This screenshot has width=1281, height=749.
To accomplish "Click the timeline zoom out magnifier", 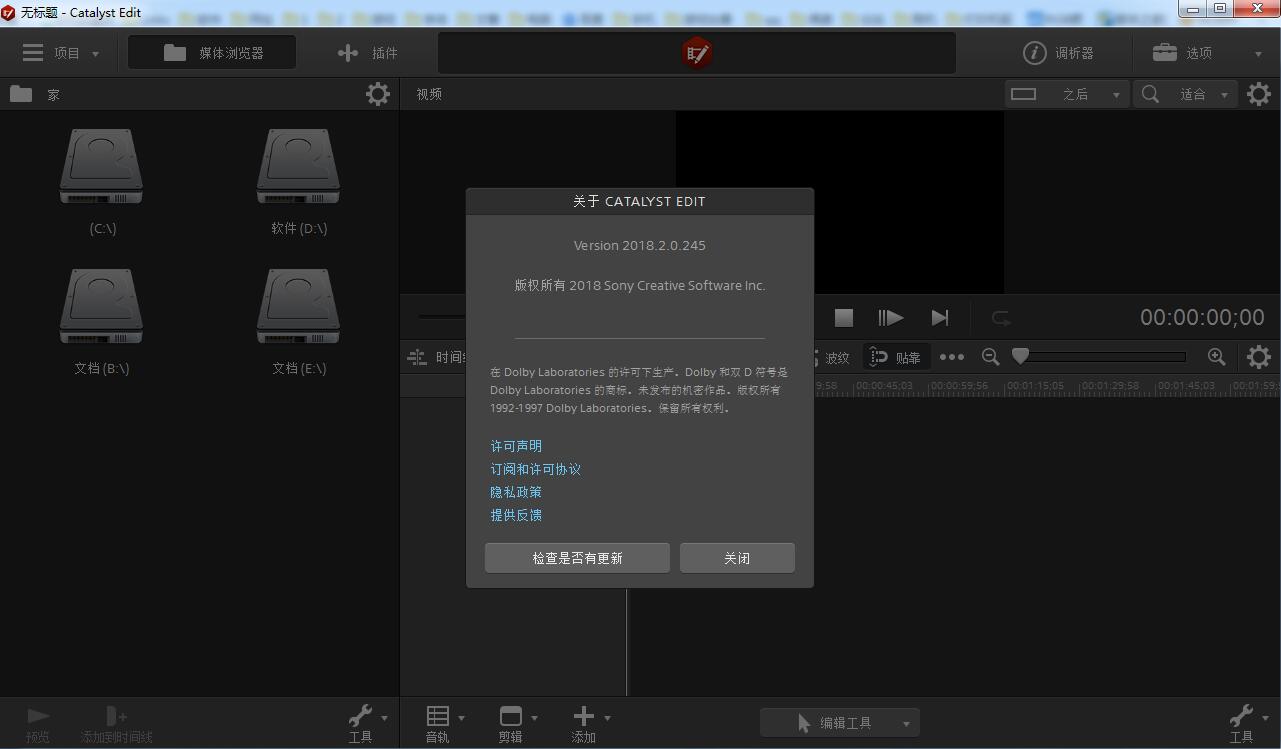I will click(990, 357).
